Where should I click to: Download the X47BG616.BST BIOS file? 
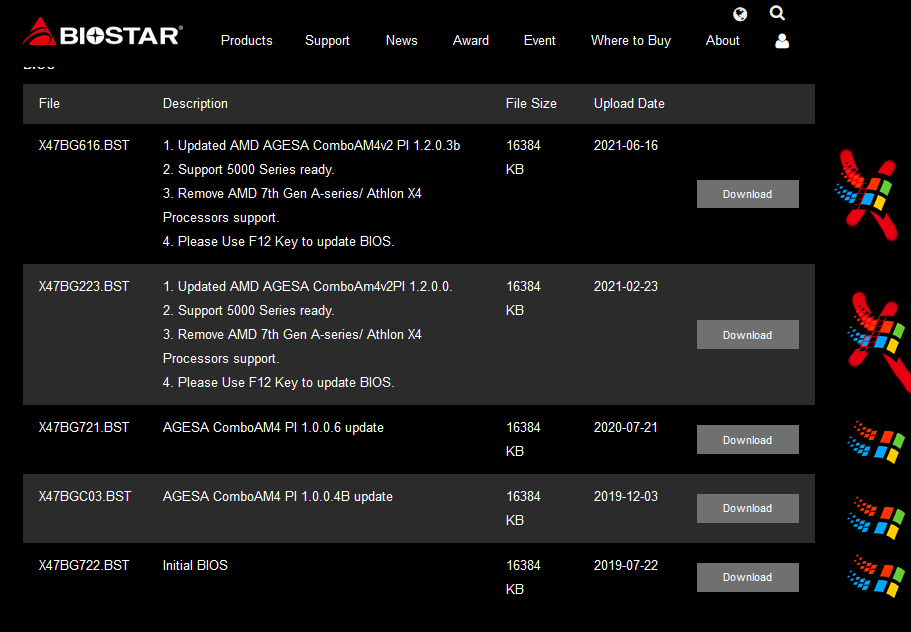click(x=748, y=194)
